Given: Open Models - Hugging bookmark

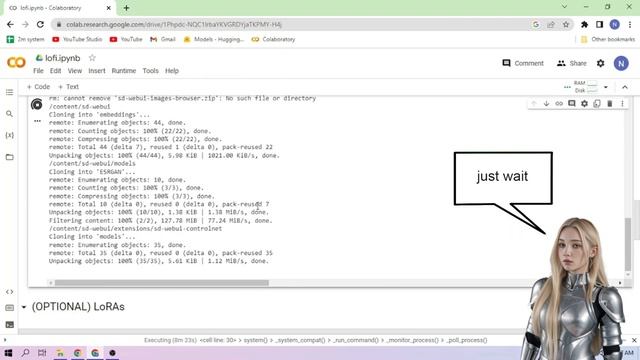Looking at the screenshot, I should click(214, 39).
